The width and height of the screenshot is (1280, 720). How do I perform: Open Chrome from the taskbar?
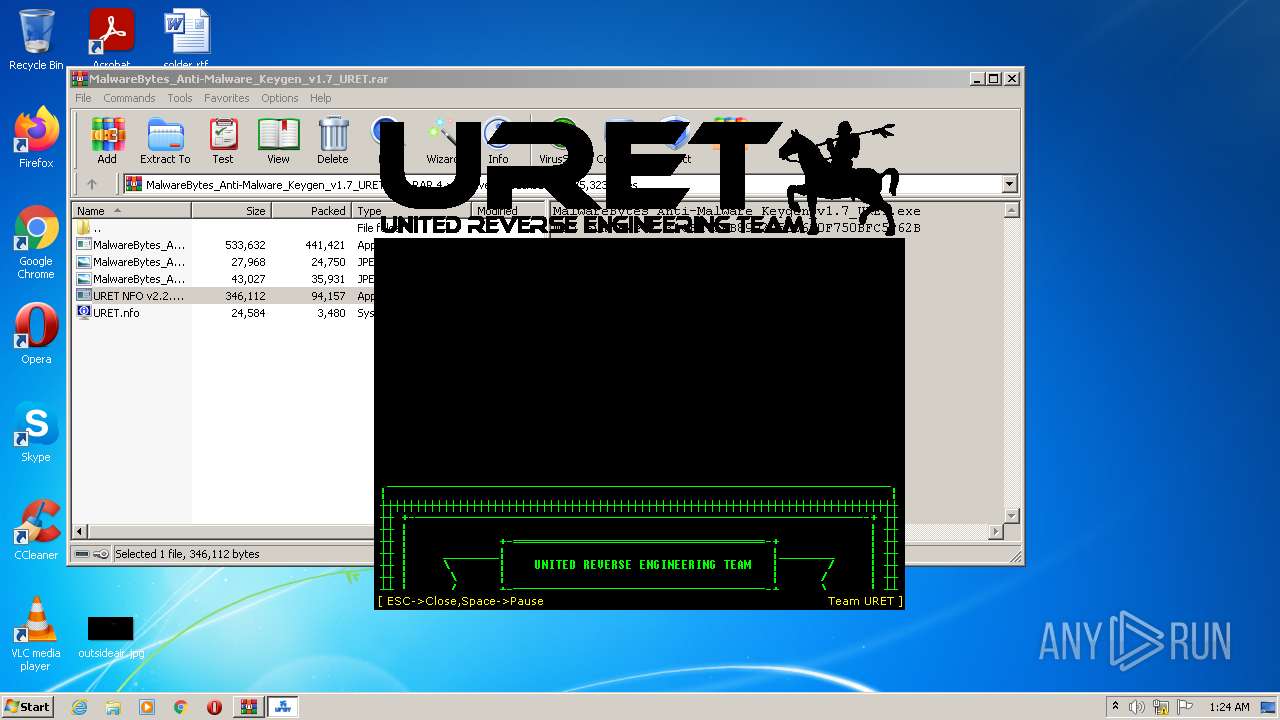(181, 707)
